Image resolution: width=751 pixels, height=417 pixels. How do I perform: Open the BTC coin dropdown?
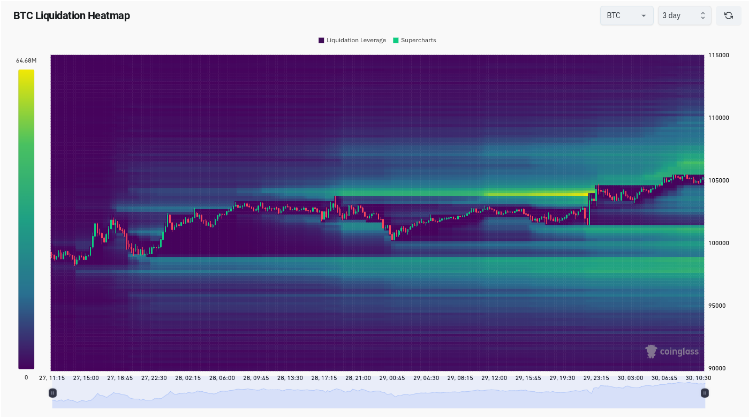pyautogui.click(x=626, y=16)
